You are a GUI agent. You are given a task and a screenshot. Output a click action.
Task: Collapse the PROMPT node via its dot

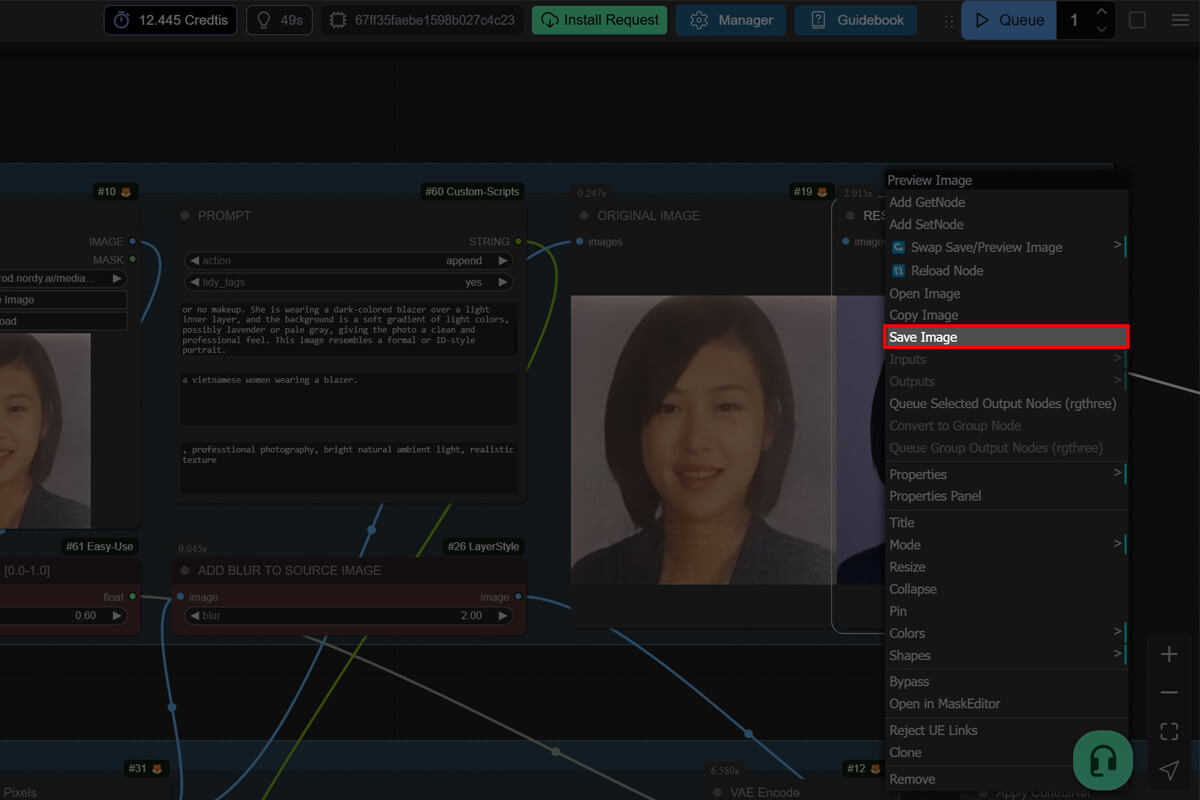(185, 216)
